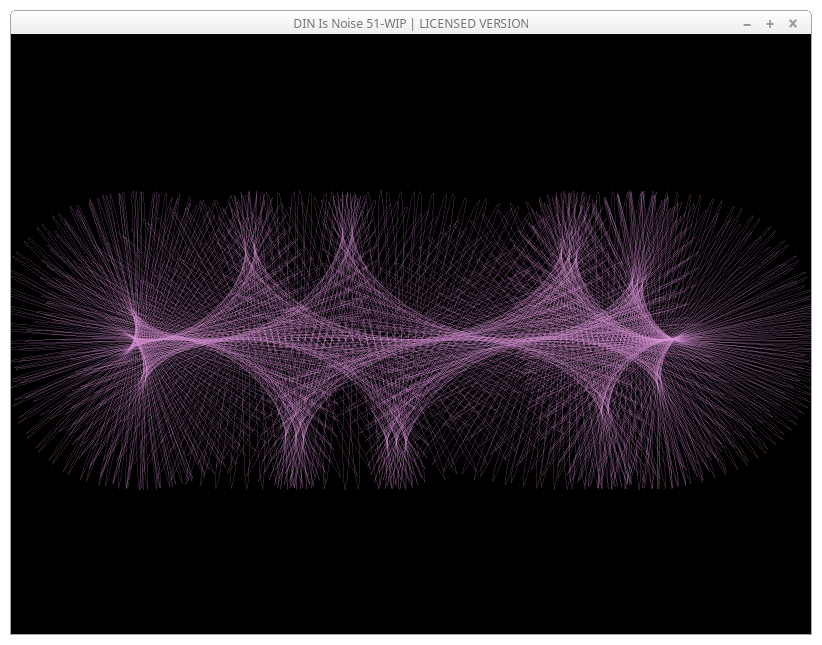Maximize the DIN Is Noise window
Image resolution: width=822 pixels, height=645 pixels.
click(770, 24)
